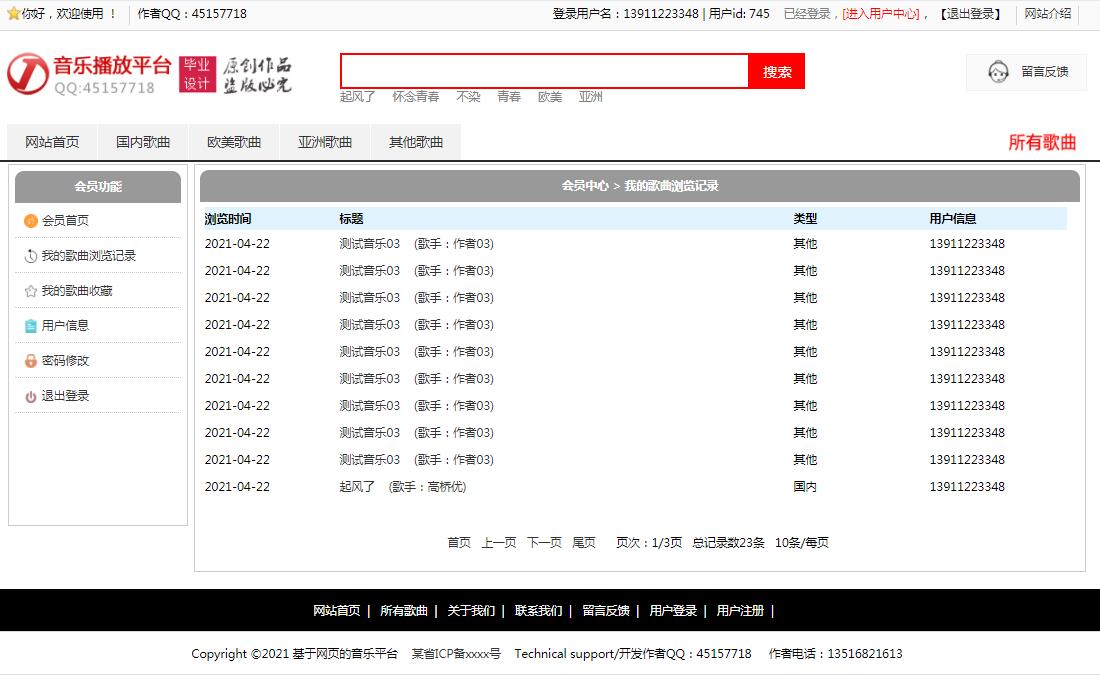Open footer 用户登录 link
The width and height of the screenshot is (1100, 681).
[x=673, y=611]
